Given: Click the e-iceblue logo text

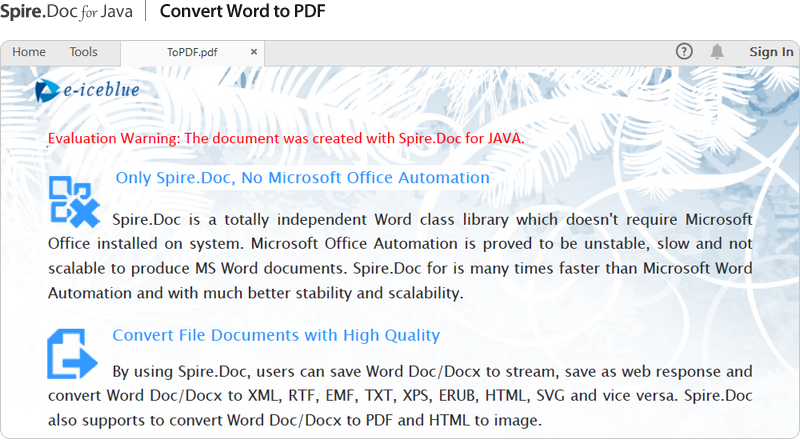Looking at the screenshot, I should tap(101, 91).
